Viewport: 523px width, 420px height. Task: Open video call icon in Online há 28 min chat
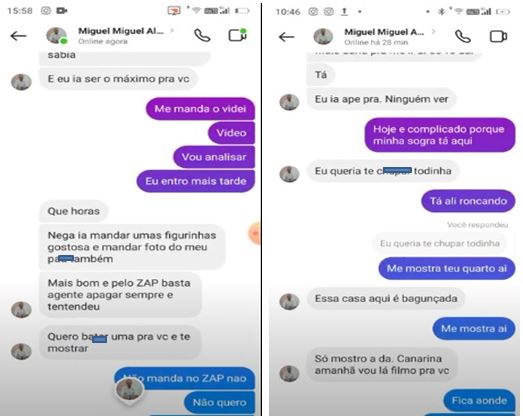click(x=498, y=36)
